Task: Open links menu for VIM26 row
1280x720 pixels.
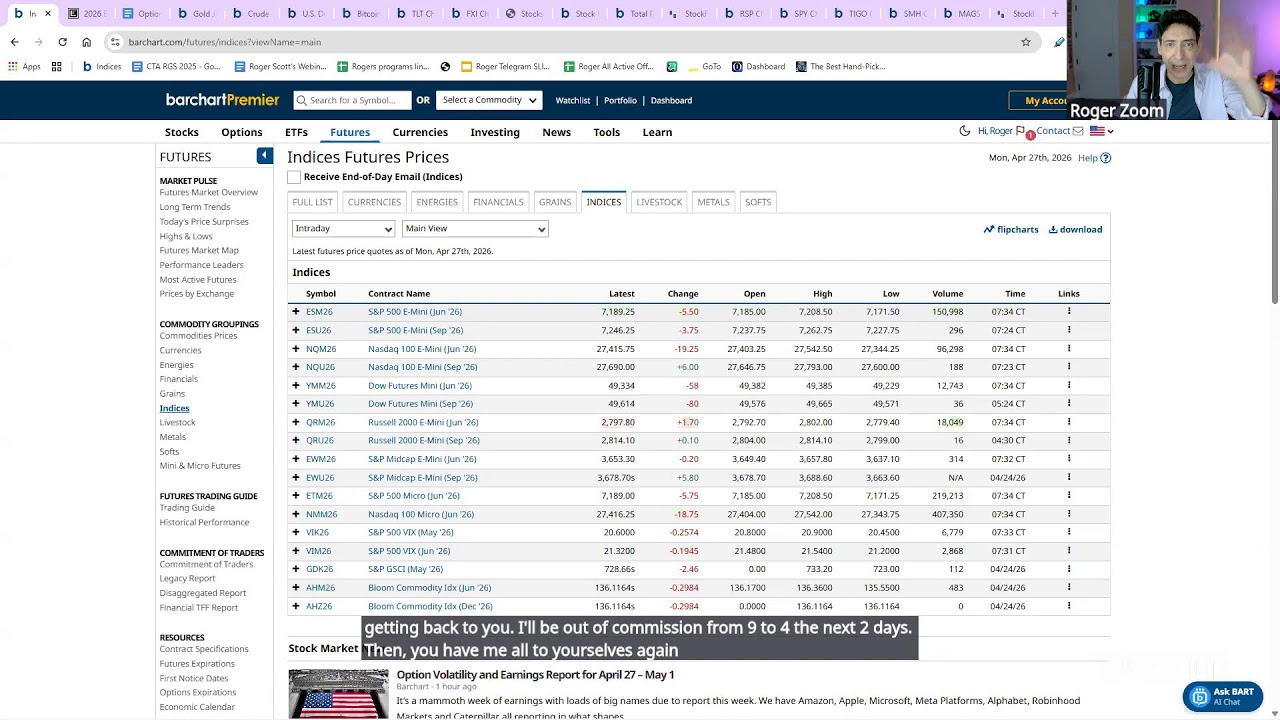Action: 1068,551
